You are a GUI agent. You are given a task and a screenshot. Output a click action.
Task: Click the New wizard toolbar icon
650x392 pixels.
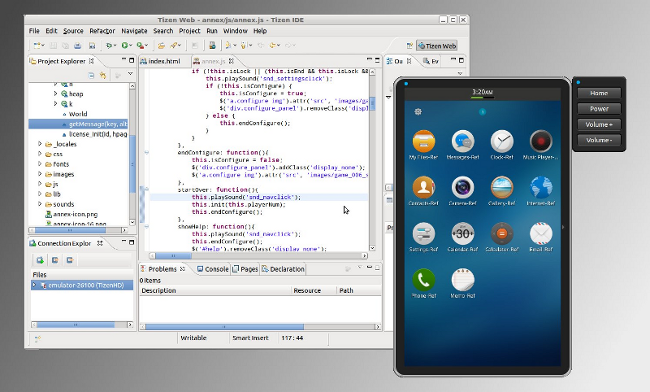38,46
